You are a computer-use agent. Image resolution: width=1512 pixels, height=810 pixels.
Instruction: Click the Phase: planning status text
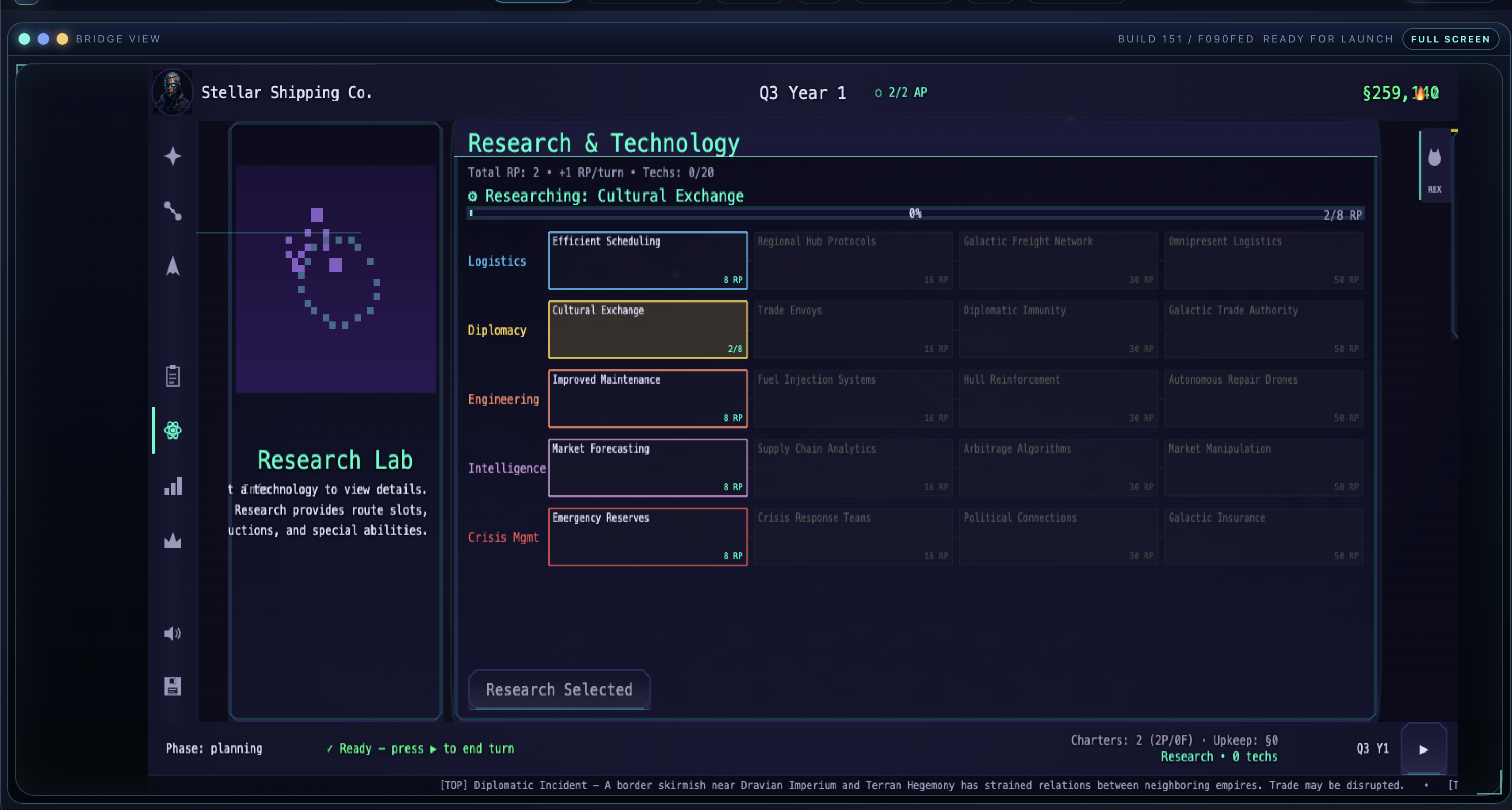coord(214,749)
